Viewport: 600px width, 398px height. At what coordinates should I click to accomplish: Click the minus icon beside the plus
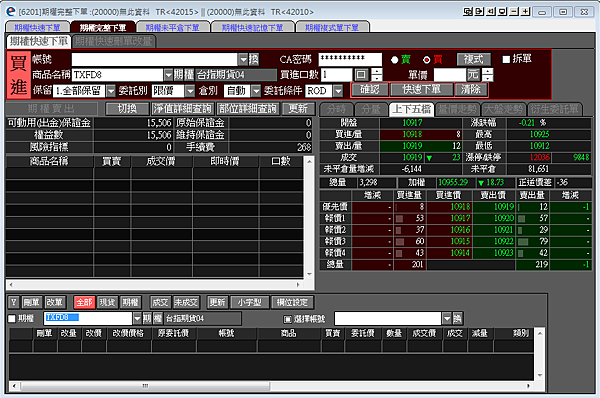(x=514, y=11)
